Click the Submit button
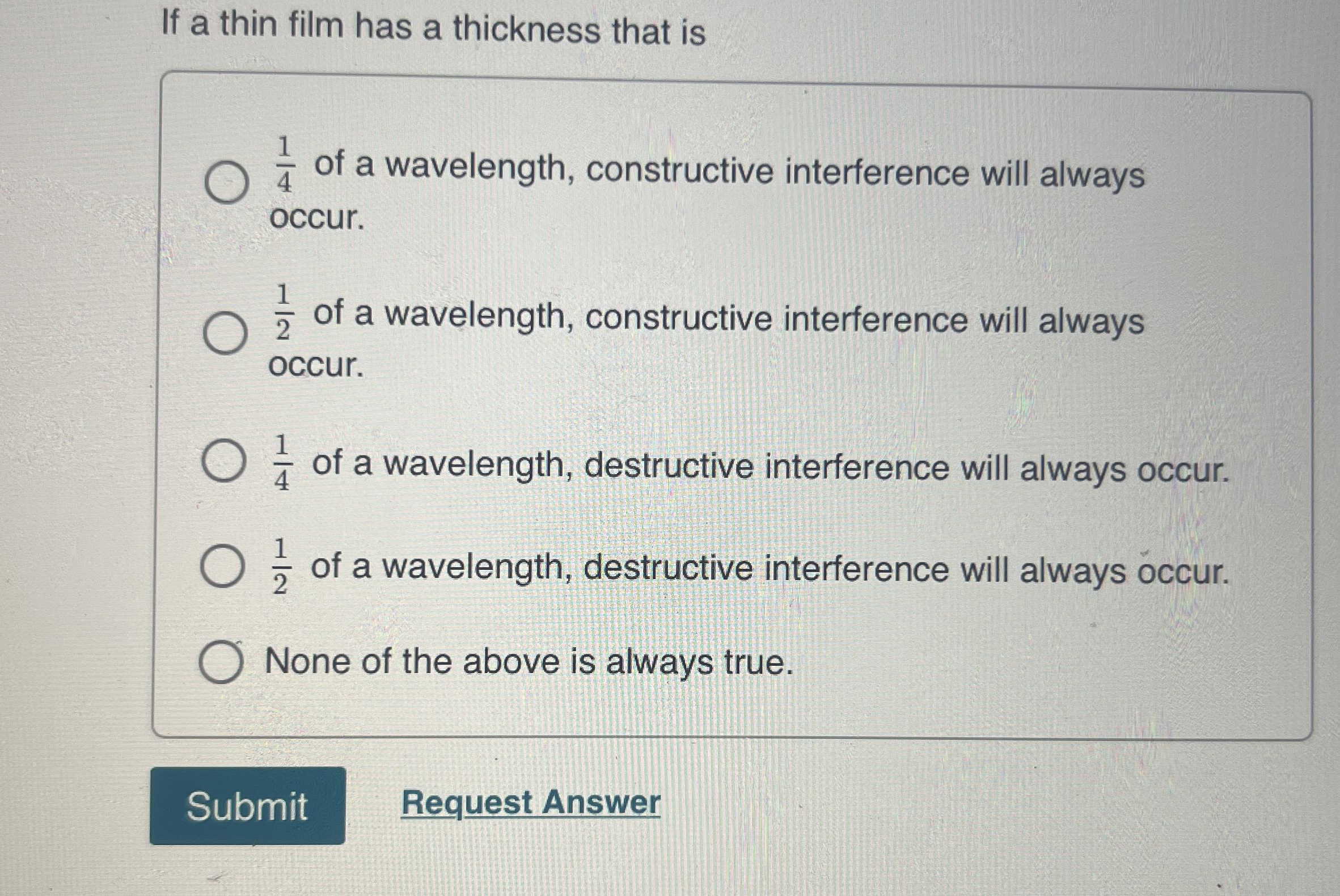1340x896 pixels. pos(248,805)
